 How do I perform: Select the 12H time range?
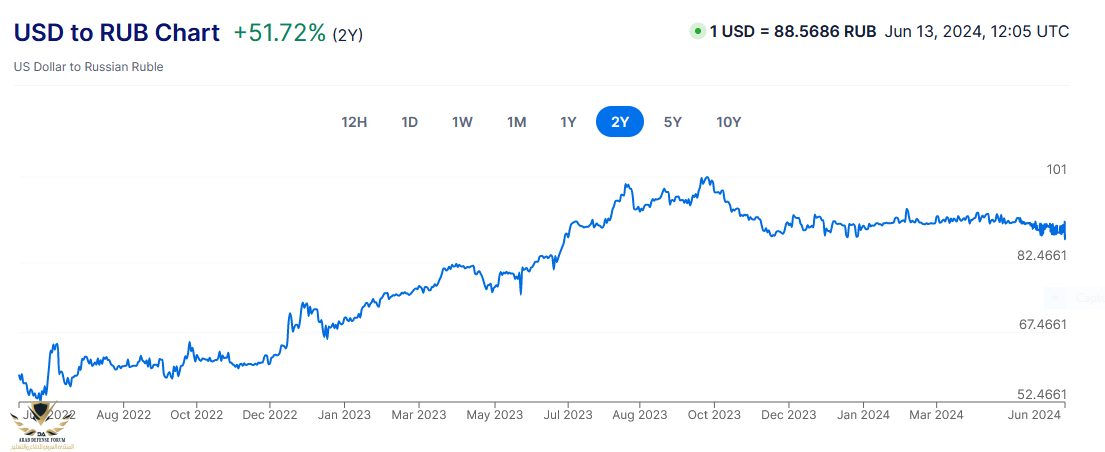point(355,122)
